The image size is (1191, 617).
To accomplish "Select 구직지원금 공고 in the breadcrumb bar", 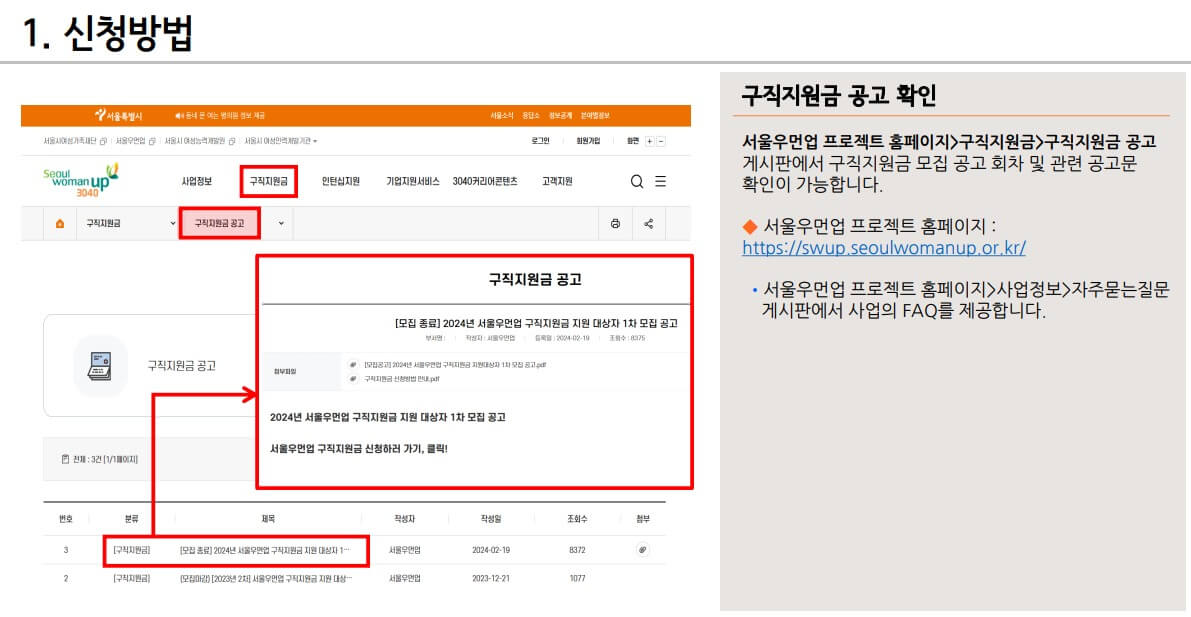I will pos(220,223).
